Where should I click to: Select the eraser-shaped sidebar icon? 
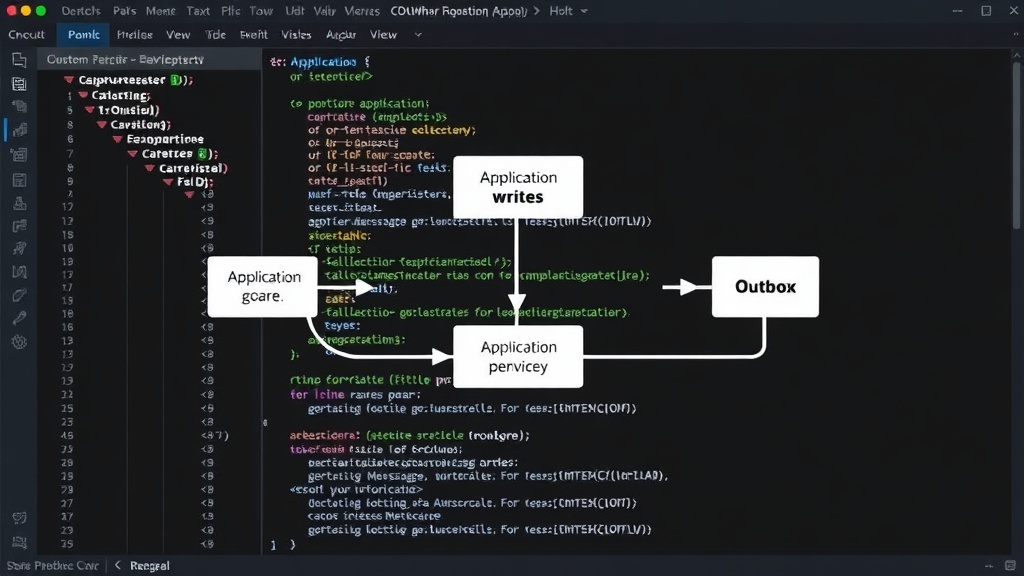pos(19,295)
